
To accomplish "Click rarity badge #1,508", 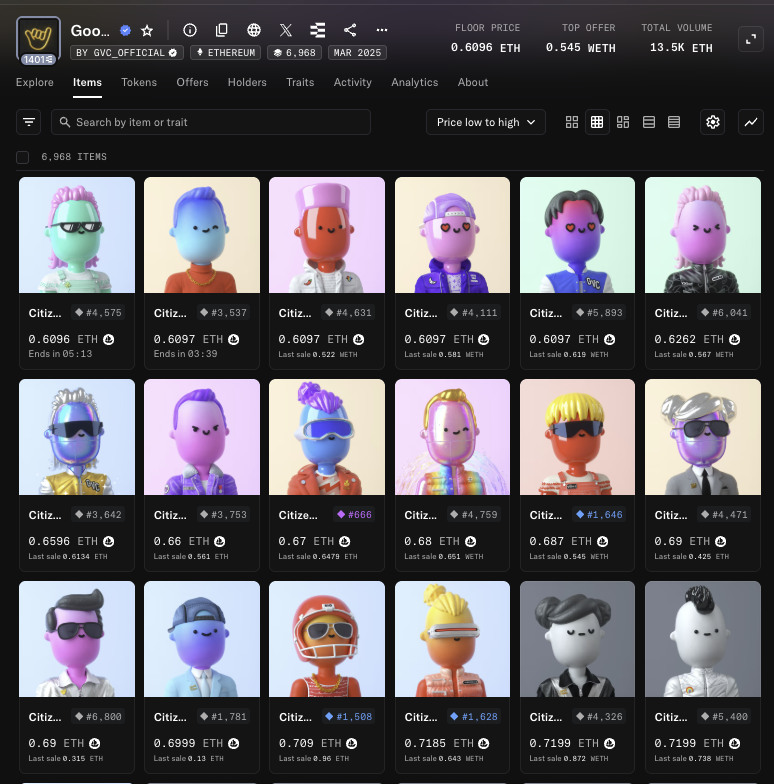I will tap(348, 716).
